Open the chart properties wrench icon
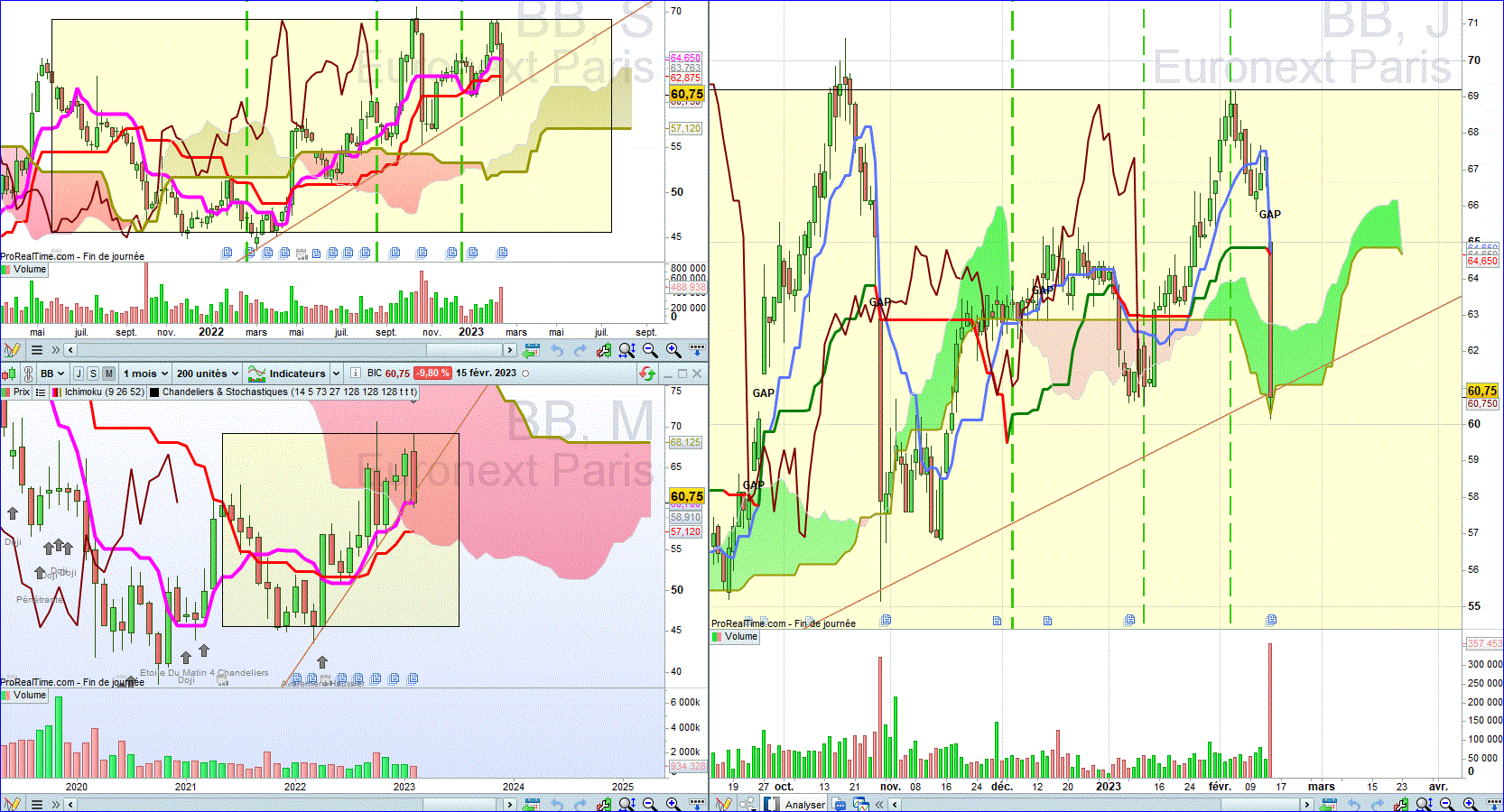The height and width of the screenshot is (812, 1504). pos(603,350)
